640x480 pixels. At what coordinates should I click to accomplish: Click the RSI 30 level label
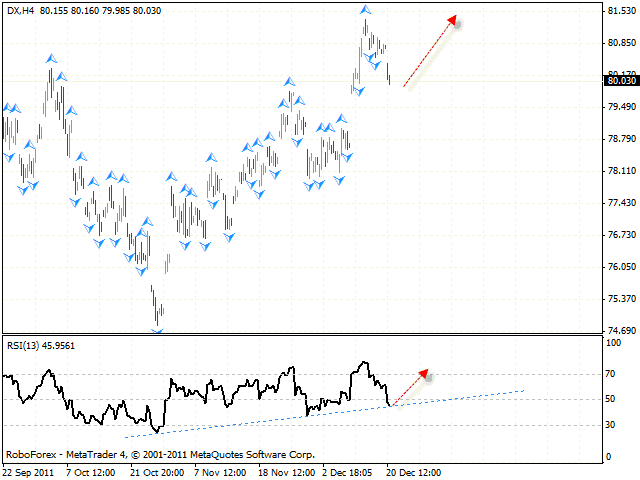(611, 425)
